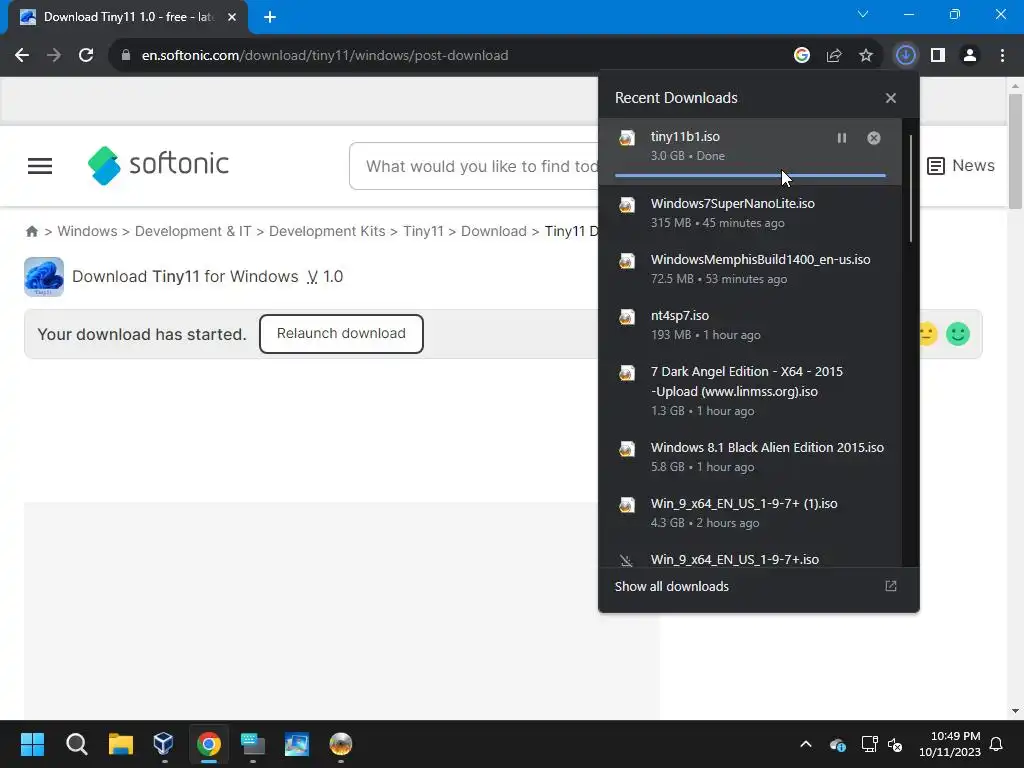Image resolution: width=1024 pixels, height=768 pixels.
Task: Go to Development & IT breadcrumb
Action: [x=193, y=231]
